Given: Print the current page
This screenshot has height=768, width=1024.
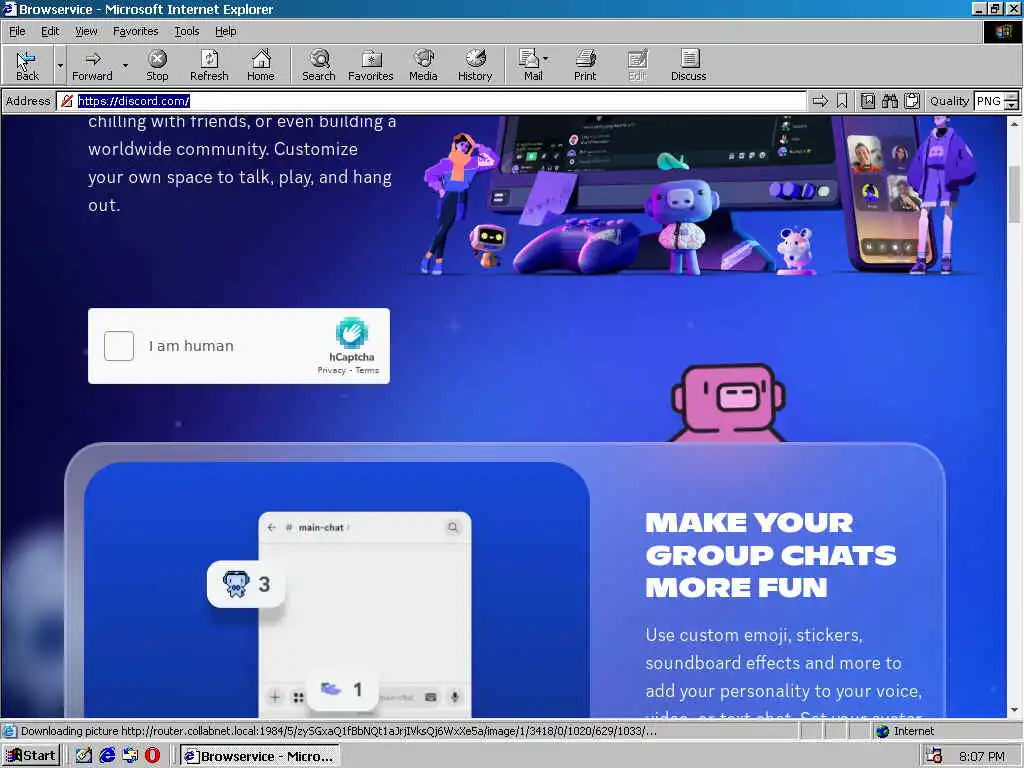Looking at the screenshot, I should 585,65.
